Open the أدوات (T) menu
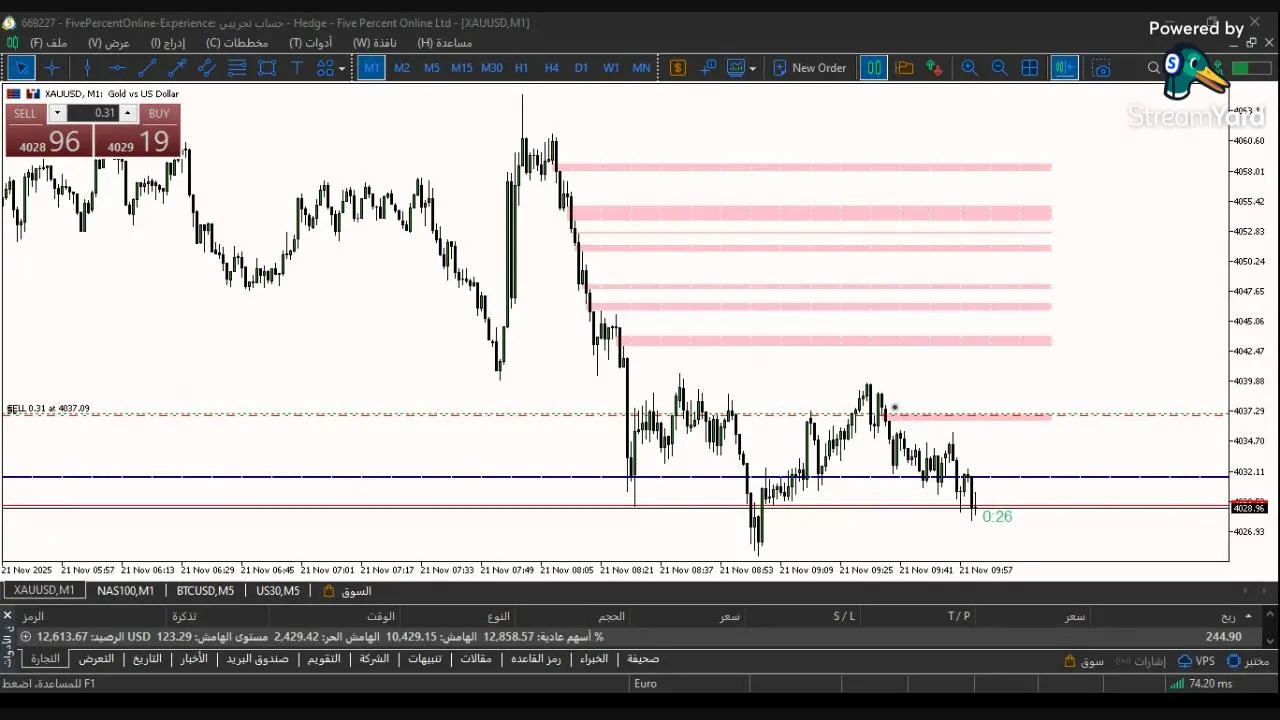The image size is (1280, 720). coord(311,43)
